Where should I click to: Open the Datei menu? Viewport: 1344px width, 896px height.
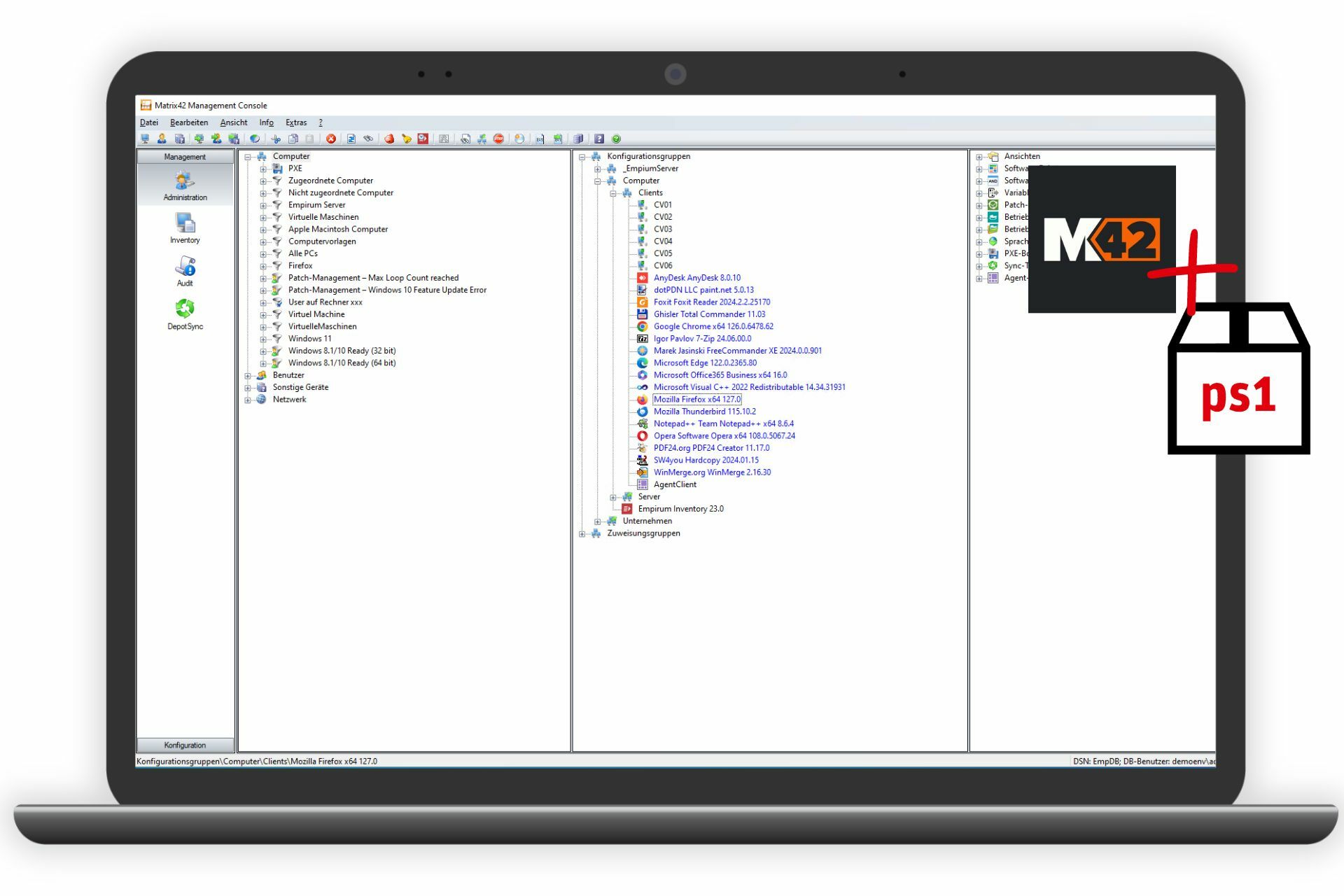[x=149, y=122]
